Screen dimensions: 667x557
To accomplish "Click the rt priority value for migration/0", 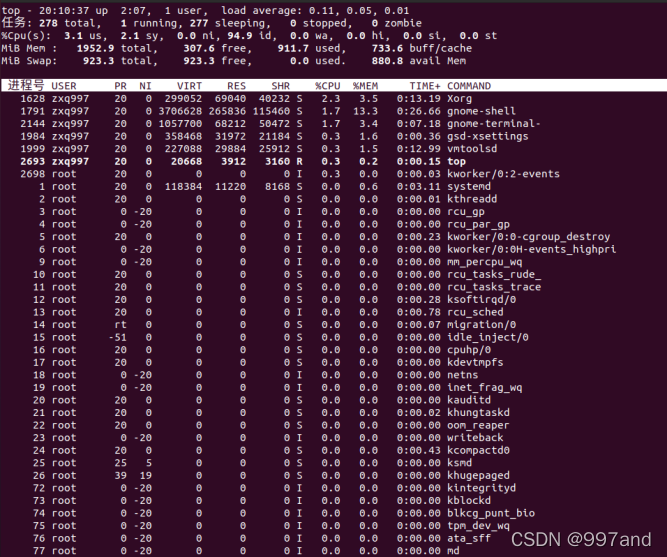I will pos(120,325).
